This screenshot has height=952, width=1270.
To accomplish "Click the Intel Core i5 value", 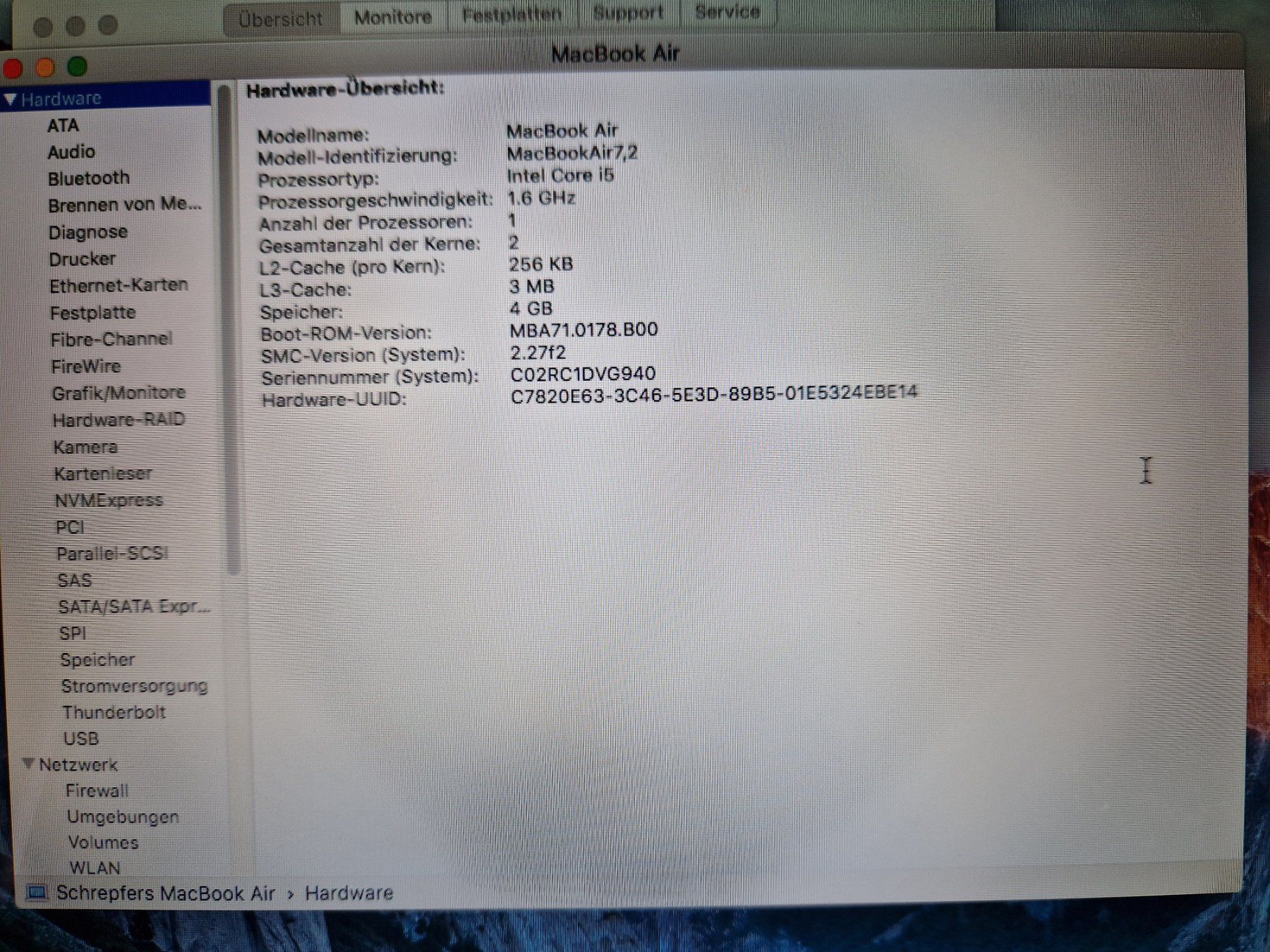I will tap(561, 176).
